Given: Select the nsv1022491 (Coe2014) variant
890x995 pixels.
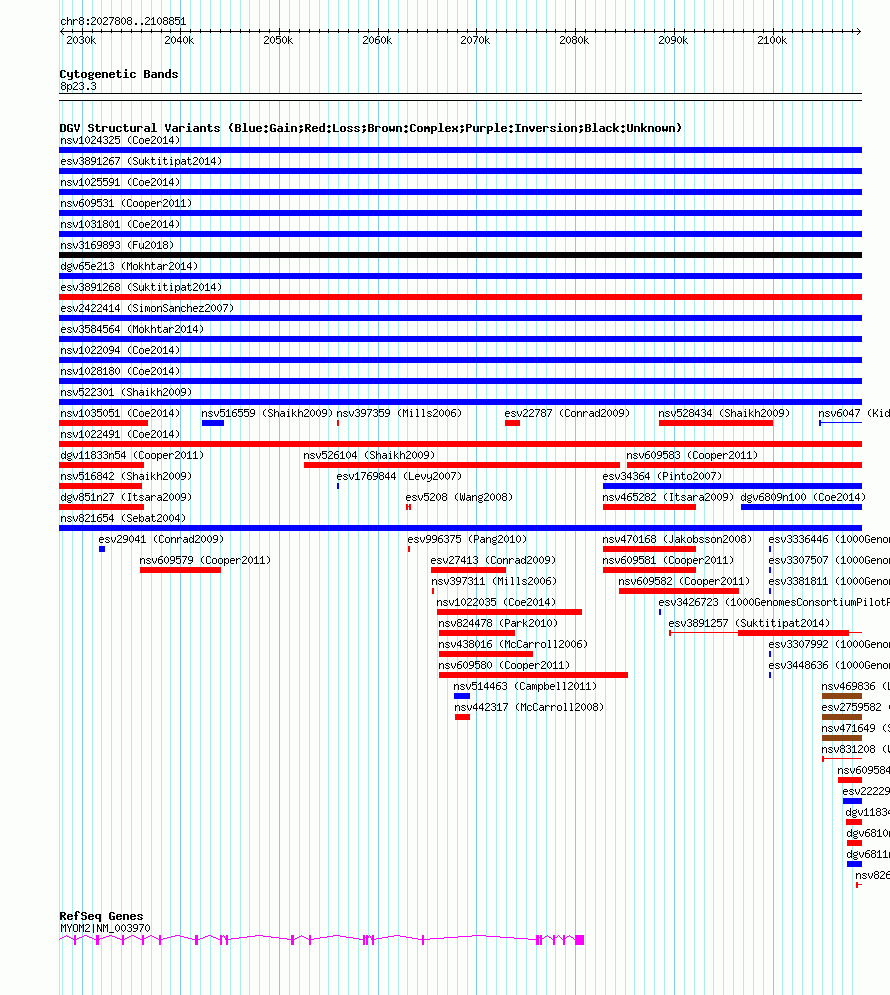Looking at the screenshot, I should coord(461,444).
